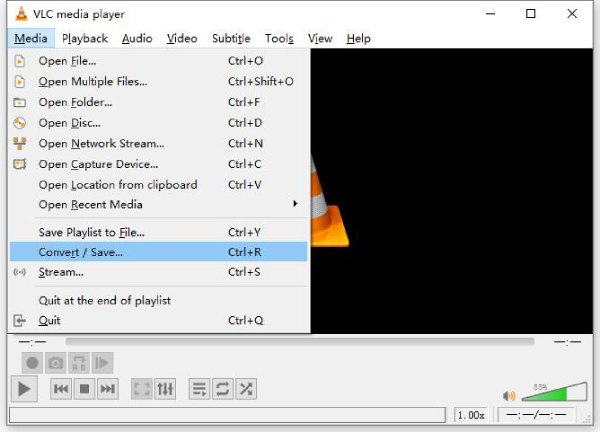
Task: Click the seek progress bar
Action: point(300,341)
